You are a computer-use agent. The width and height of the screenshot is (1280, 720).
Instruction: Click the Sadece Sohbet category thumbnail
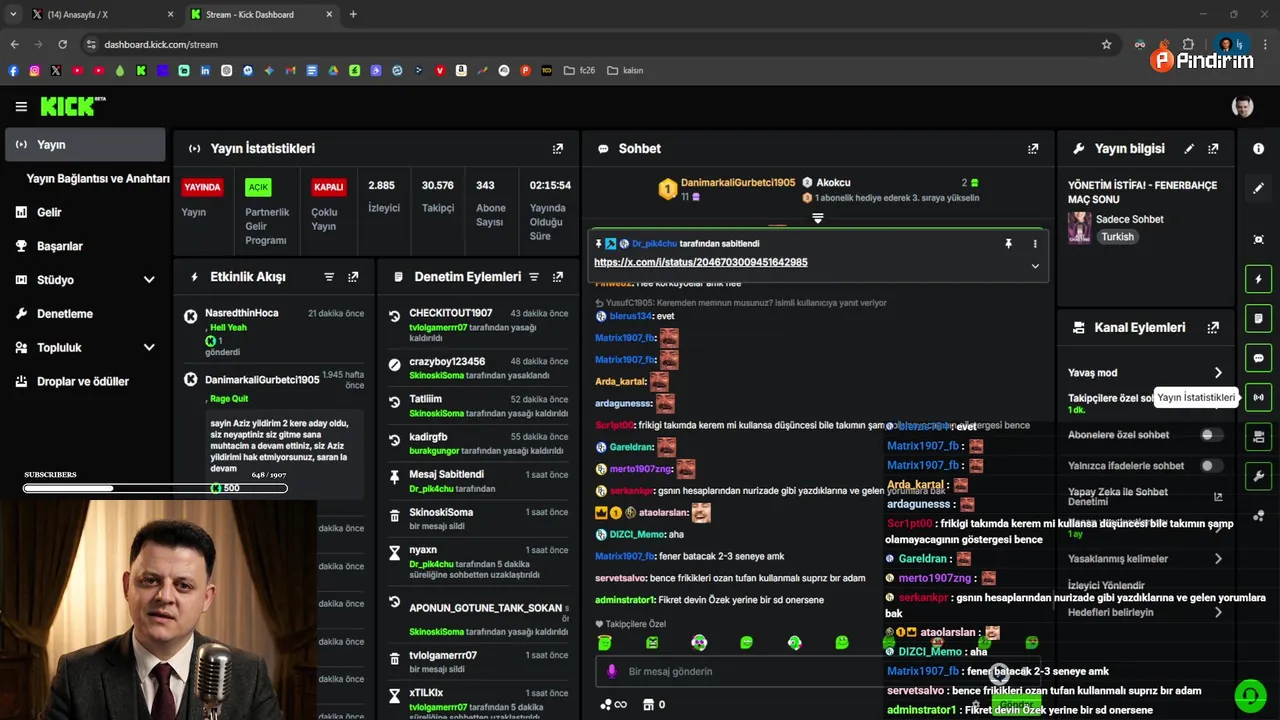coord(1079,228)
